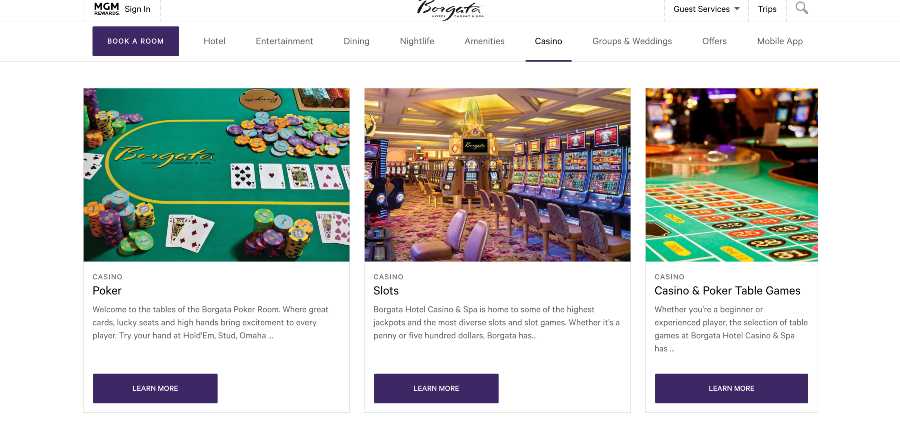This screenshot has width=900, height=430.
Task: Open the Trips link
Action: 767,9
